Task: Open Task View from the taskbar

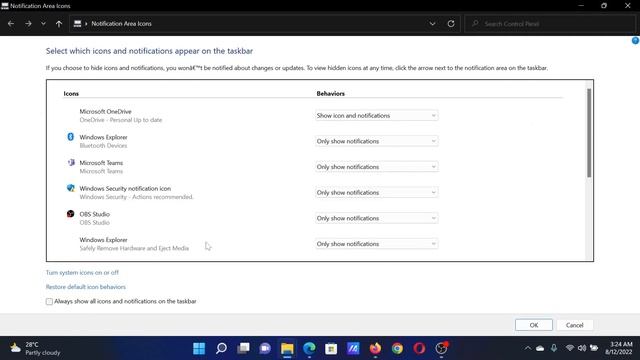Action: click(x=243, y=348)
